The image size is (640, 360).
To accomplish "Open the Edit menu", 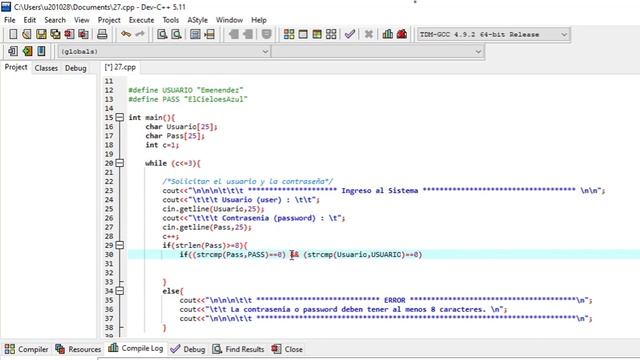I will pos(29,20).
